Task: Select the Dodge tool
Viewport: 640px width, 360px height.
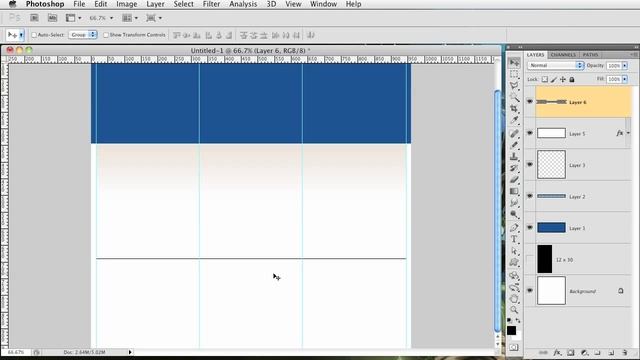Action: point(514,214)
